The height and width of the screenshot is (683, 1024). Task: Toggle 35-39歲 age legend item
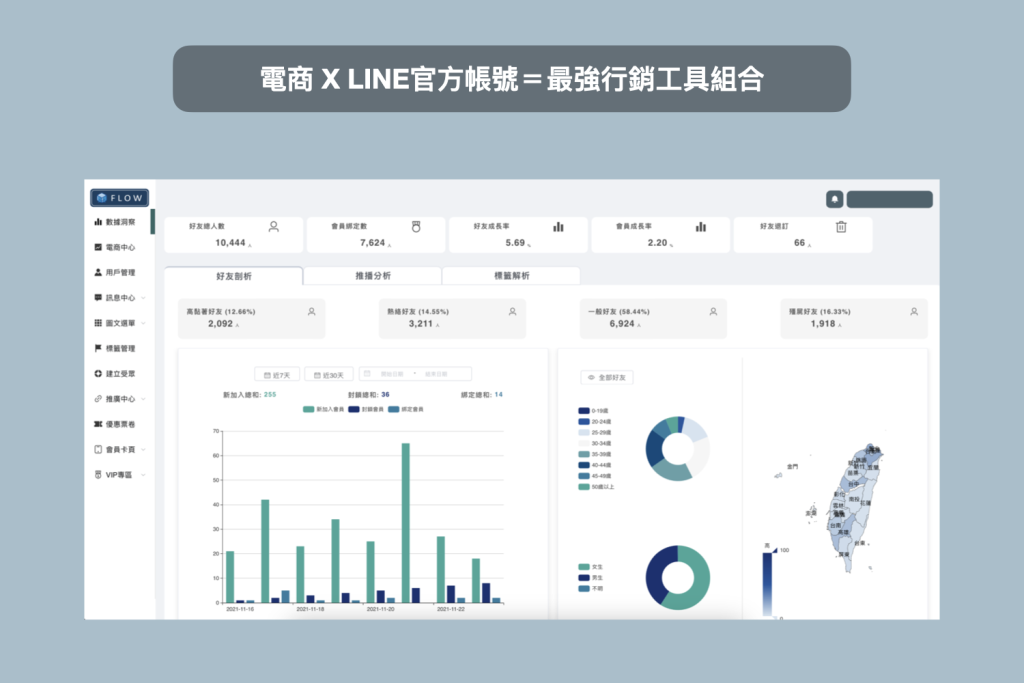(x=595, y=454)
